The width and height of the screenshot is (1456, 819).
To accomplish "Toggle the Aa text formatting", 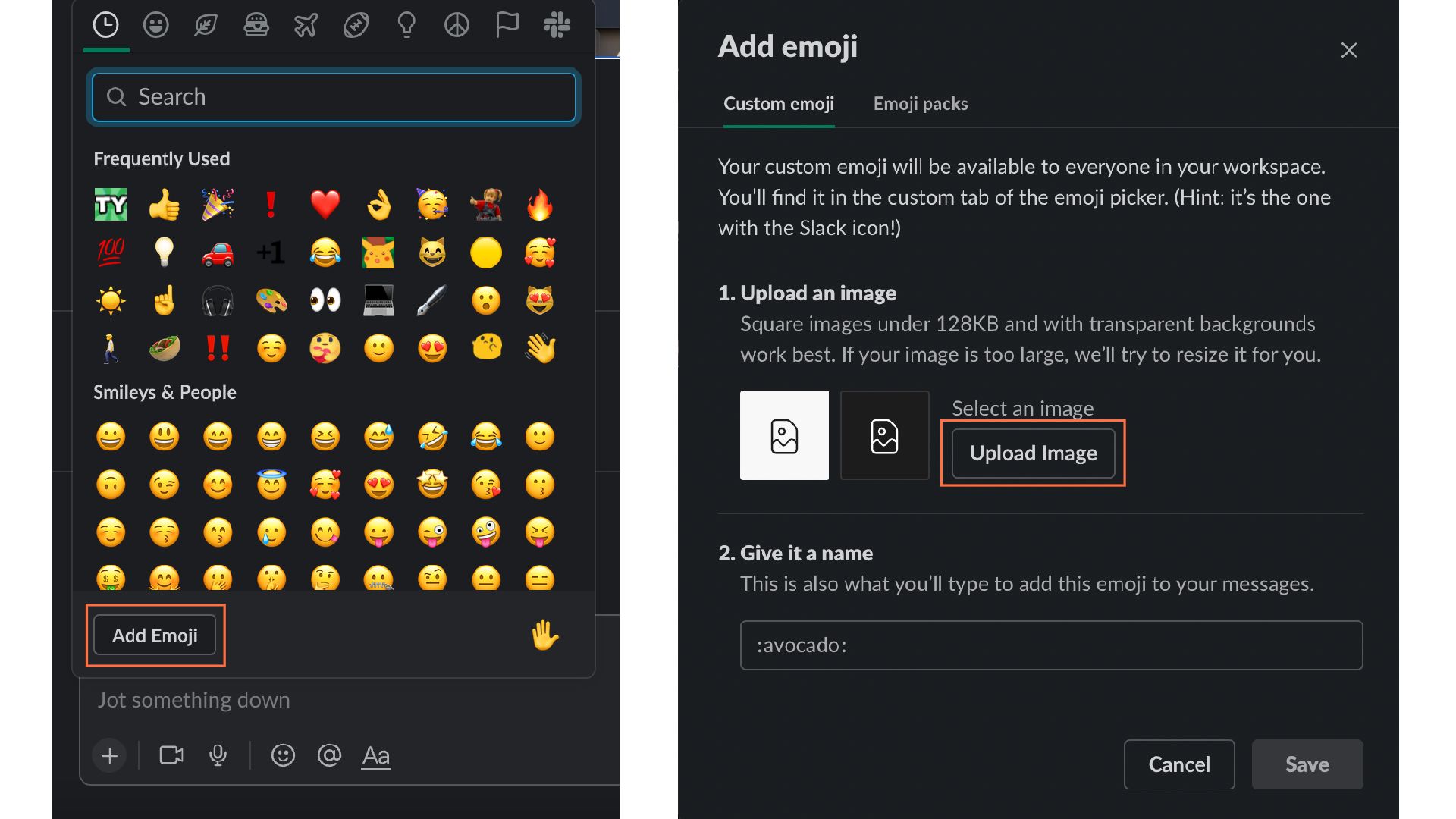I will [x=376, y=755].
